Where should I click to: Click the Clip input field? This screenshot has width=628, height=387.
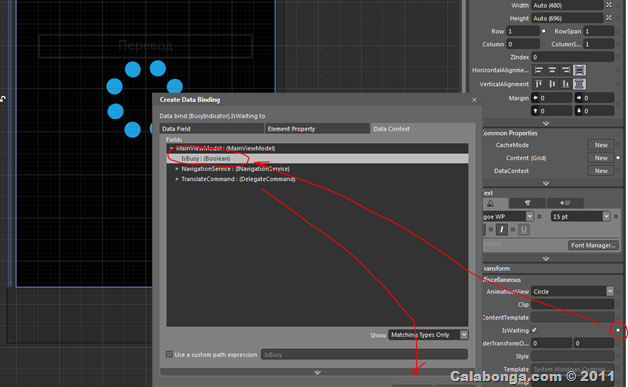(x=573, y=304)
